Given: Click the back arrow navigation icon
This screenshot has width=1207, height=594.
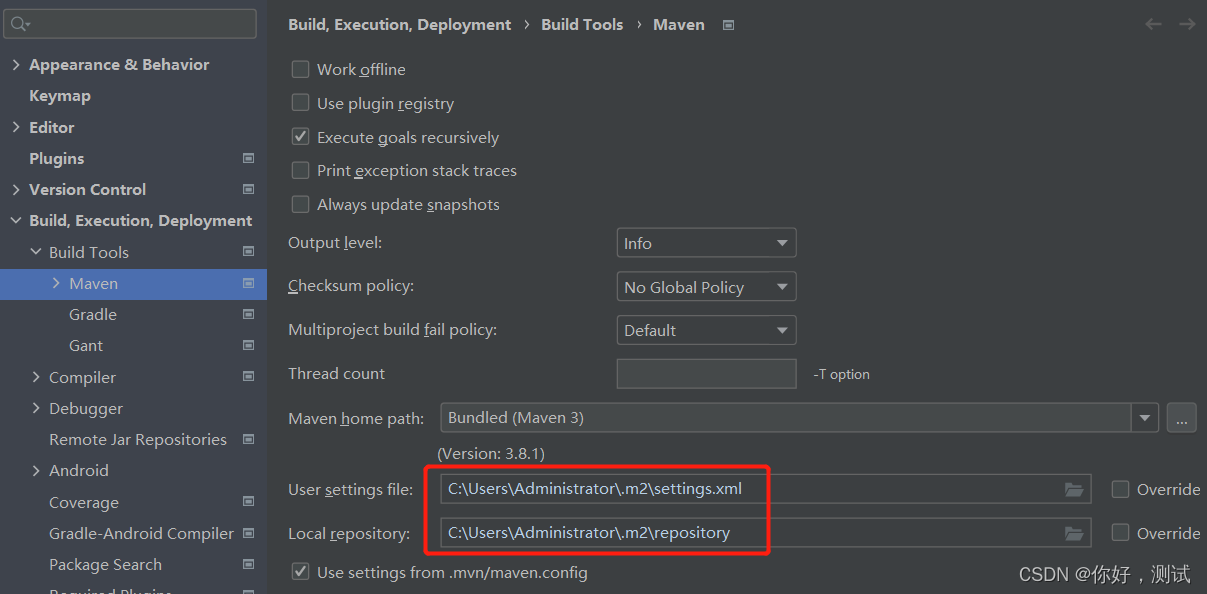Looking at the screenshot, I should tap(1154, 24).
